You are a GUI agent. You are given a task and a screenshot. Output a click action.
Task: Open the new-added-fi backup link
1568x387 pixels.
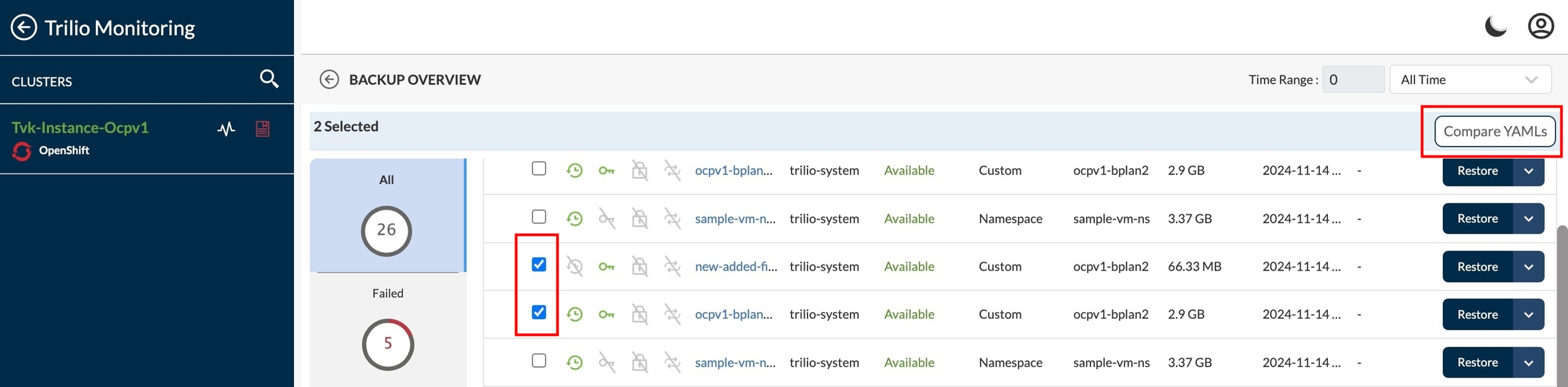736,267
